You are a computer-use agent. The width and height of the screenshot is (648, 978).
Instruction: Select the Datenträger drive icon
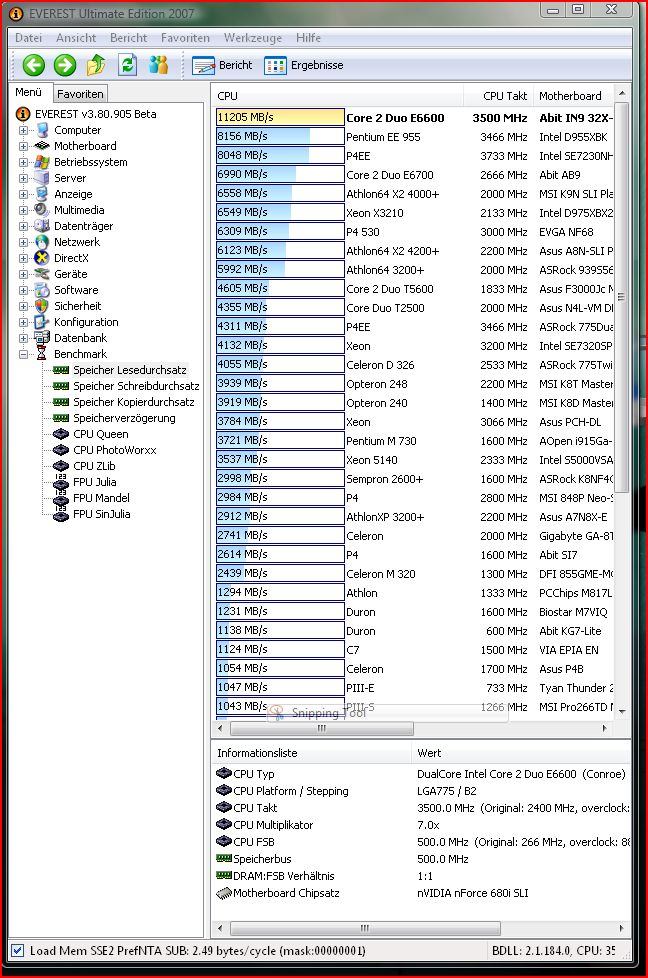pos(42,226)
